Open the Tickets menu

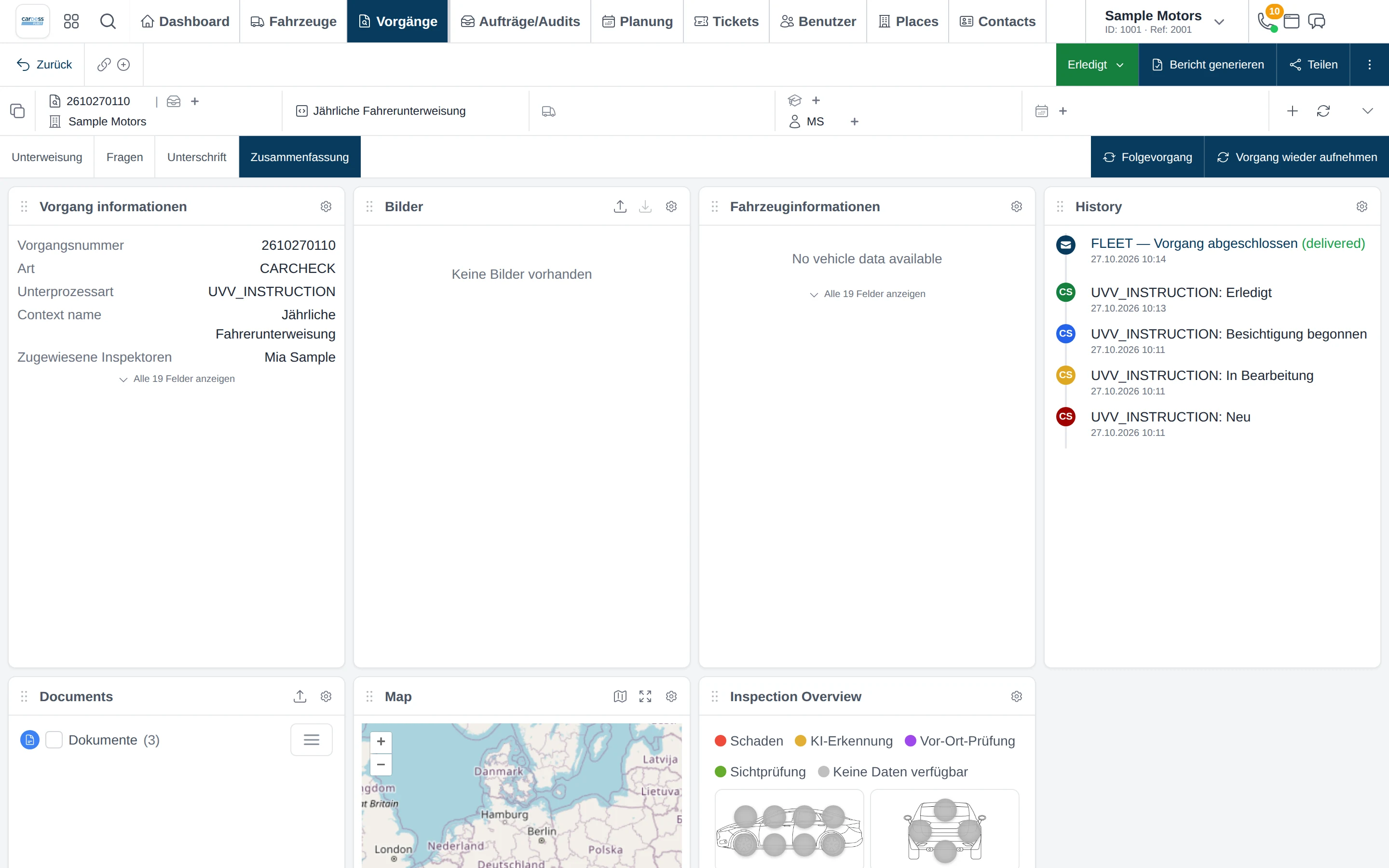726,21
